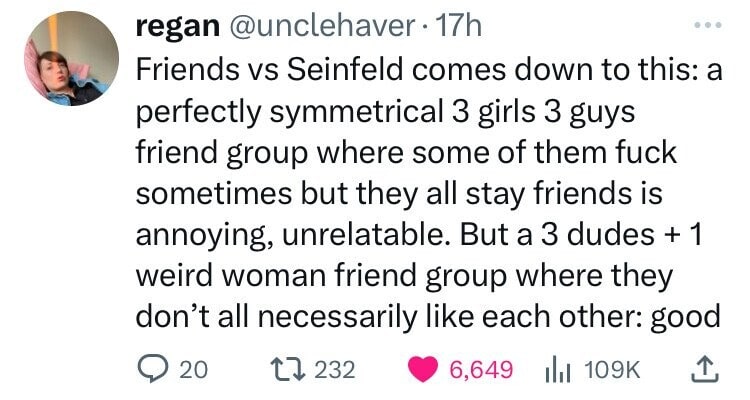
Task: Click the 'annoying, unrelatable' text line
Action: tap(419, 235)
